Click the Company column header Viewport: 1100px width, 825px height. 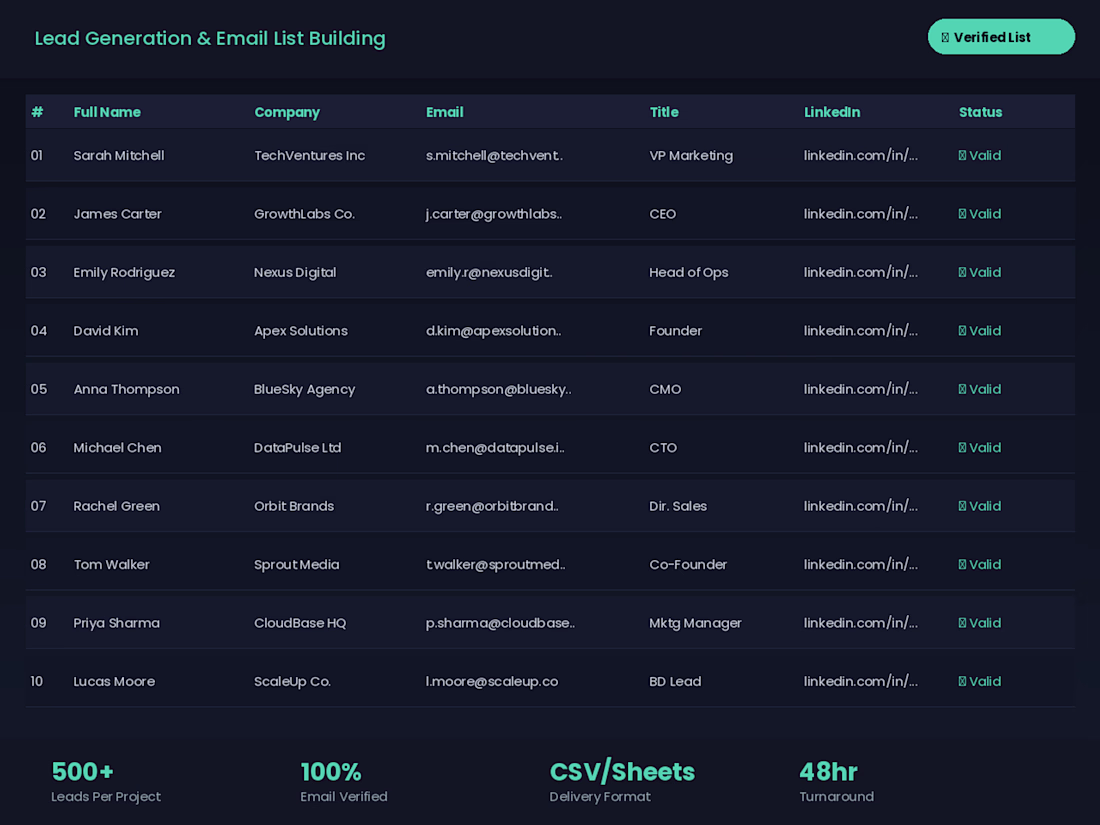pyautogui.click(x=286, y=112)
